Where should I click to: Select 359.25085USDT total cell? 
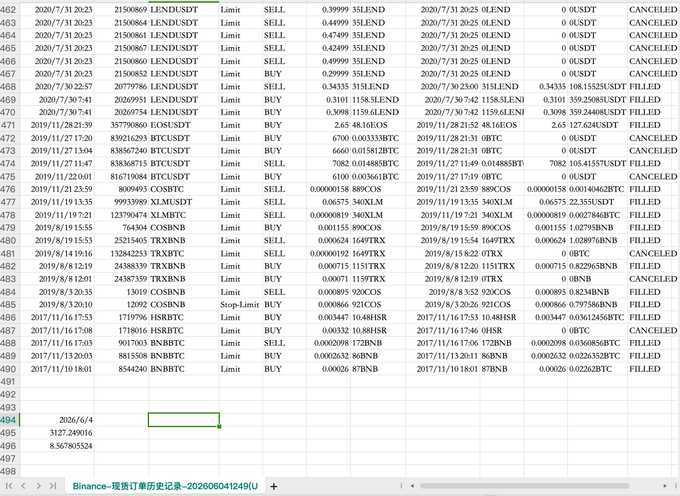coord(597,100)
